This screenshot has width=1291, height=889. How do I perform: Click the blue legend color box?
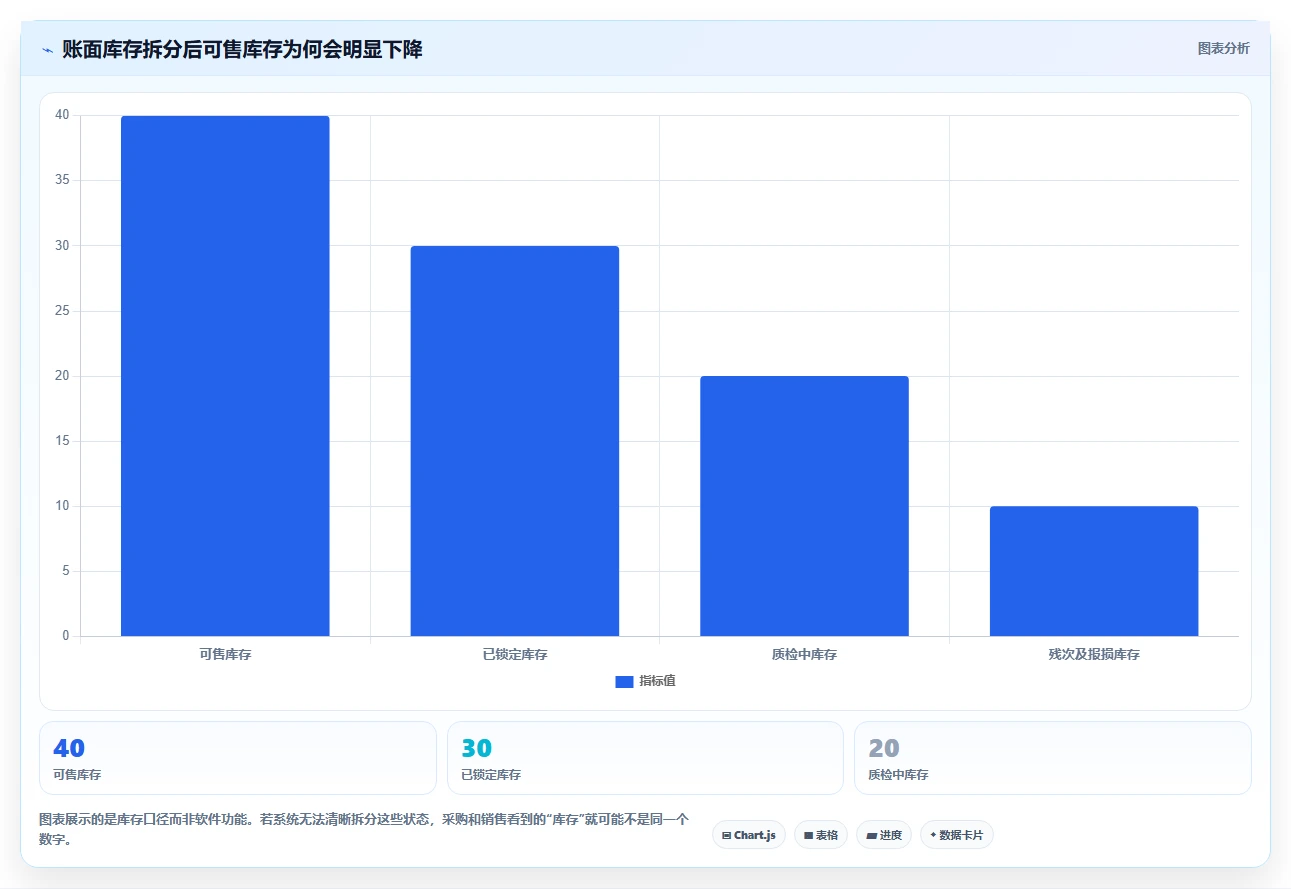coord(624,681)
